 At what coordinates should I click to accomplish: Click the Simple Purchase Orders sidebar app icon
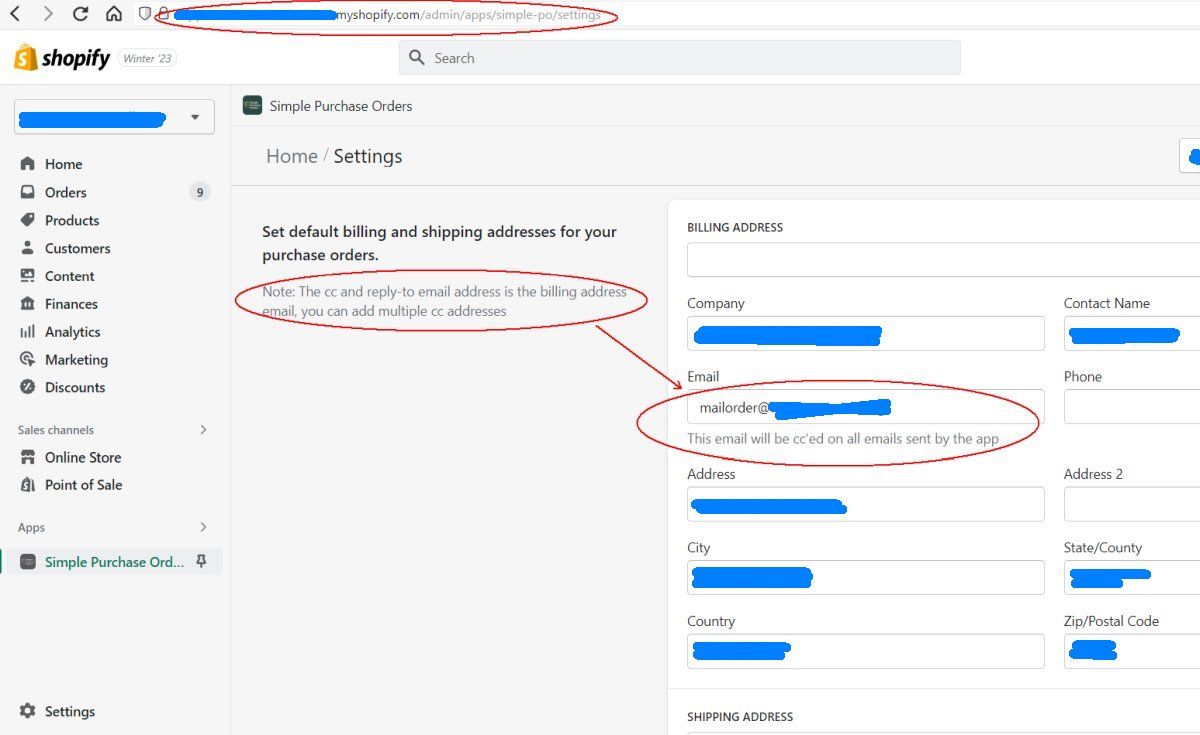[x=28, y=562]
